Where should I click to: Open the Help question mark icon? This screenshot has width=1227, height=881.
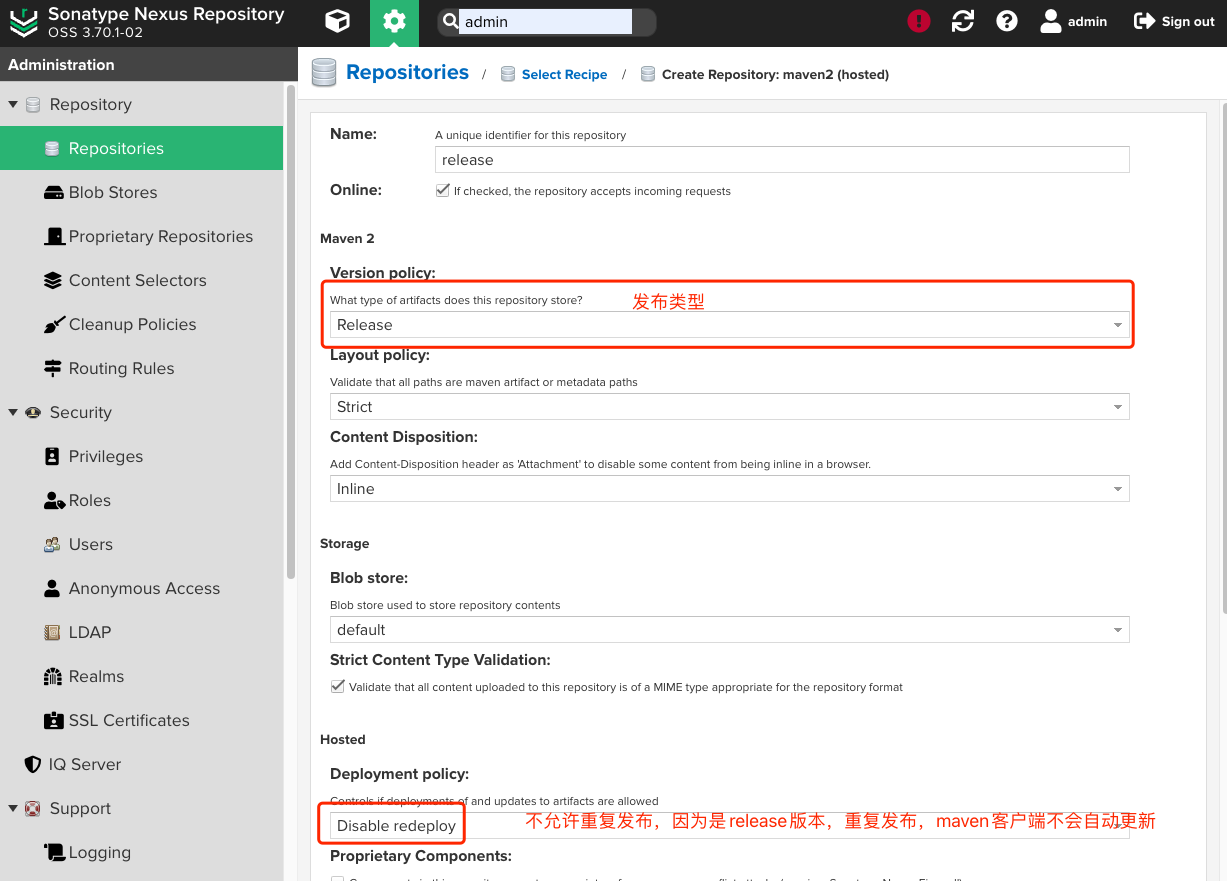point(1007,21)
